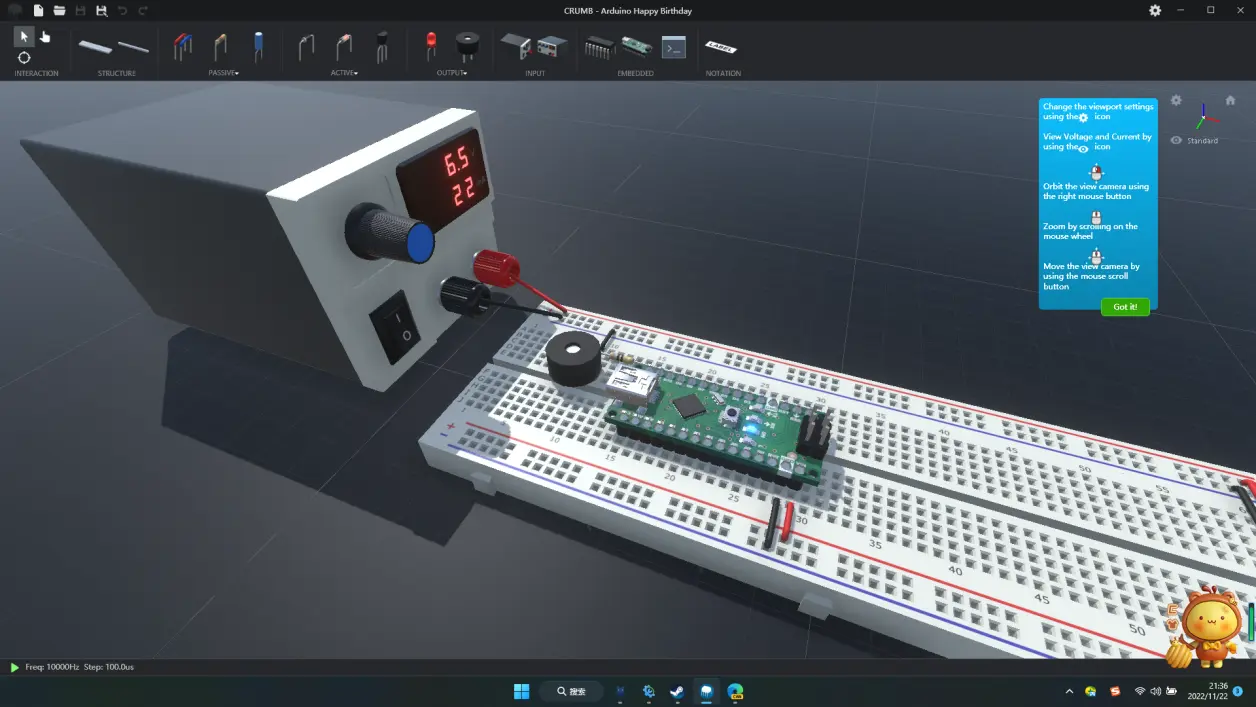
Task: Create a new file from title bar
Action: point(38,10)
